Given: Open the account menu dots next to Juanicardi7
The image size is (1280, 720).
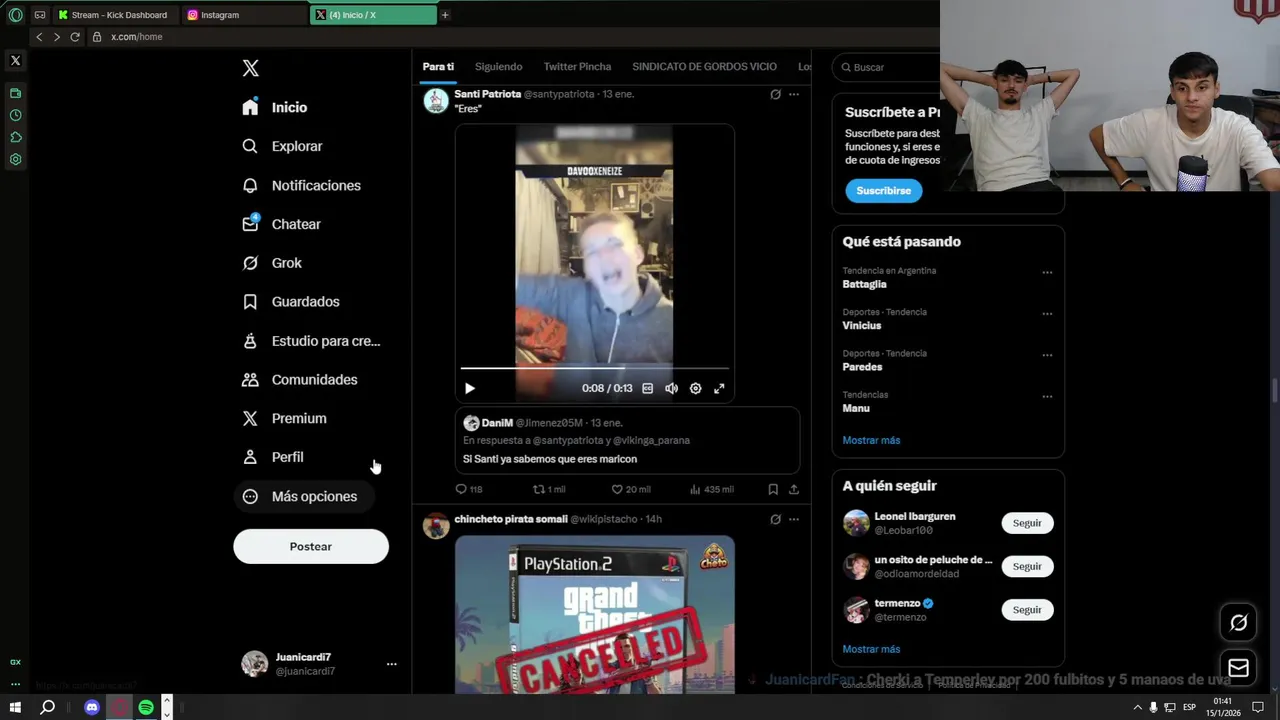Looking at the screenshot, I should [x=391, y=664].
